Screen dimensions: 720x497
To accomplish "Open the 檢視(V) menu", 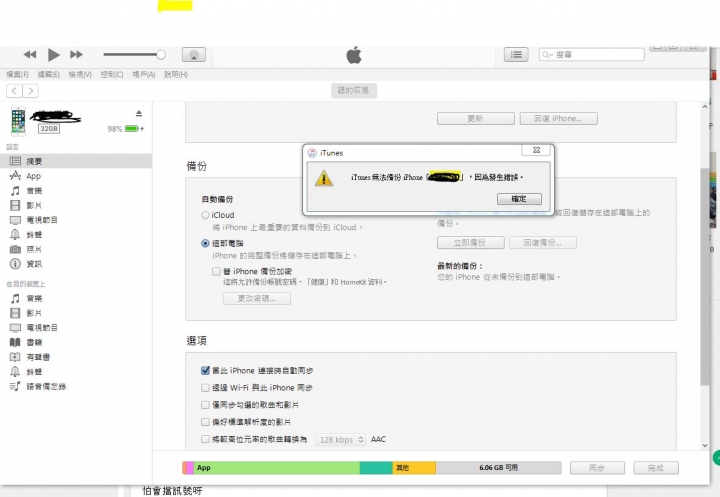I will point(80,74).
